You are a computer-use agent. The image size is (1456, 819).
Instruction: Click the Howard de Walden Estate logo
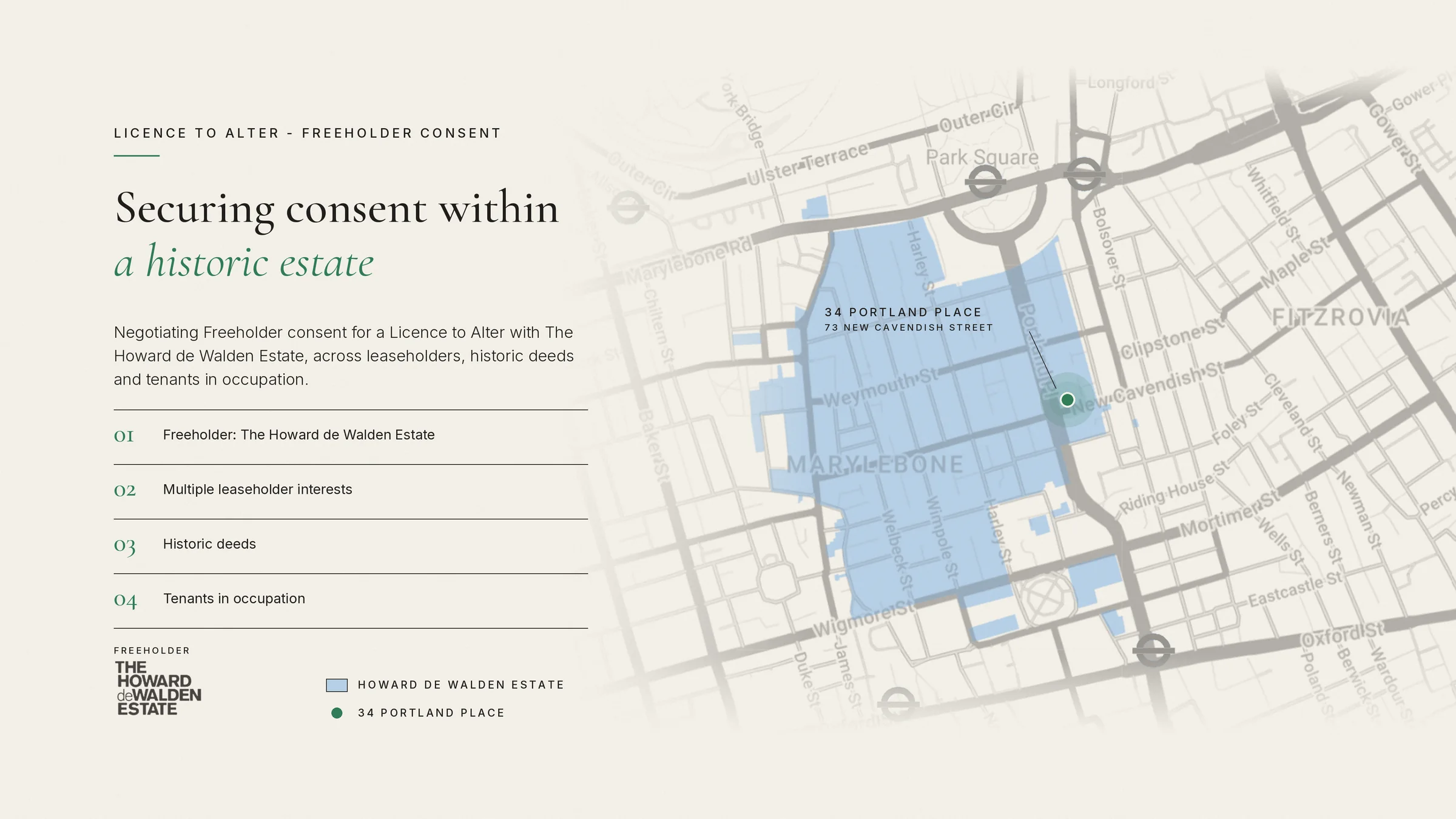click(x=158, y=689)
